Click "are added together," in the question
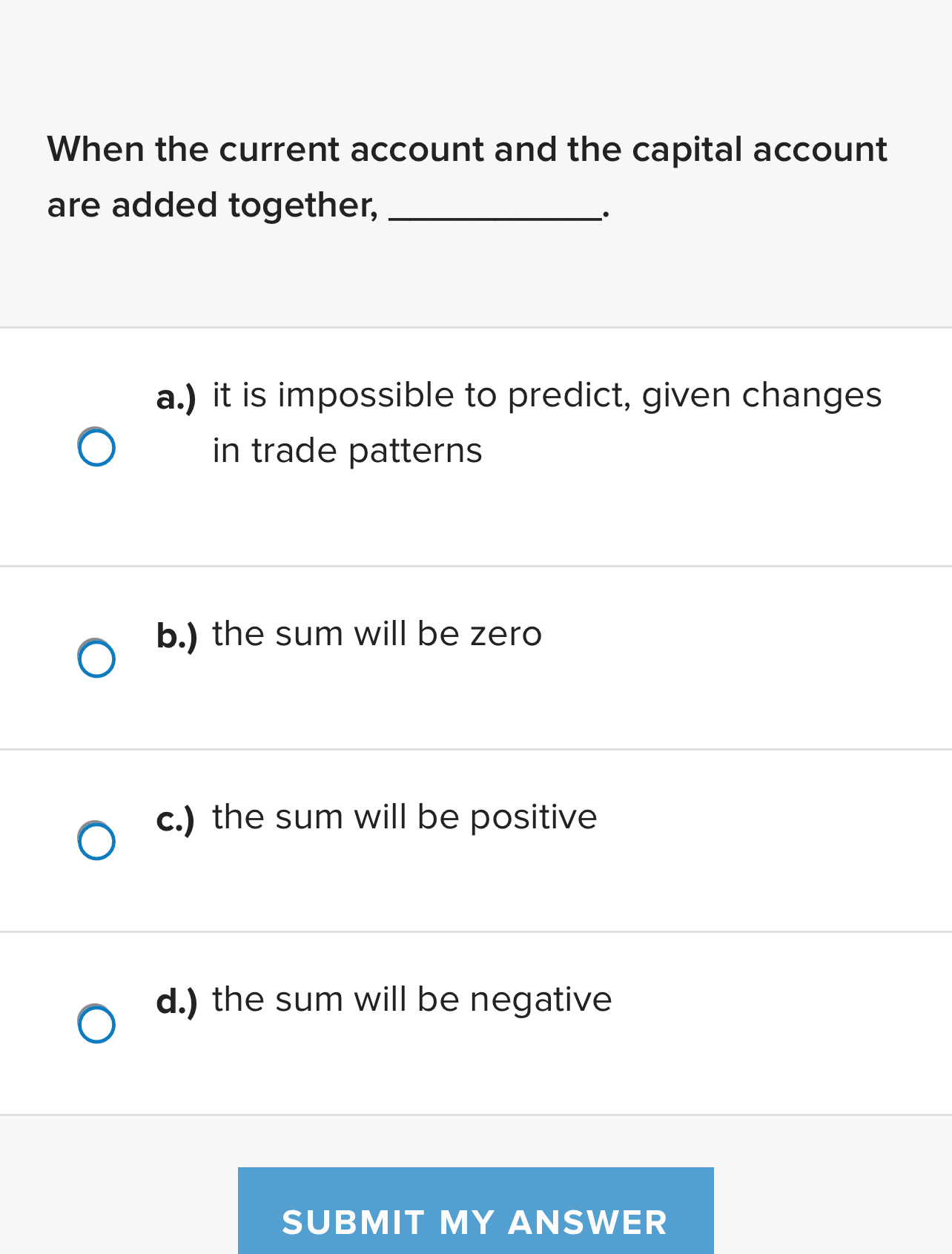952x1254 pixels. (213, 205)
